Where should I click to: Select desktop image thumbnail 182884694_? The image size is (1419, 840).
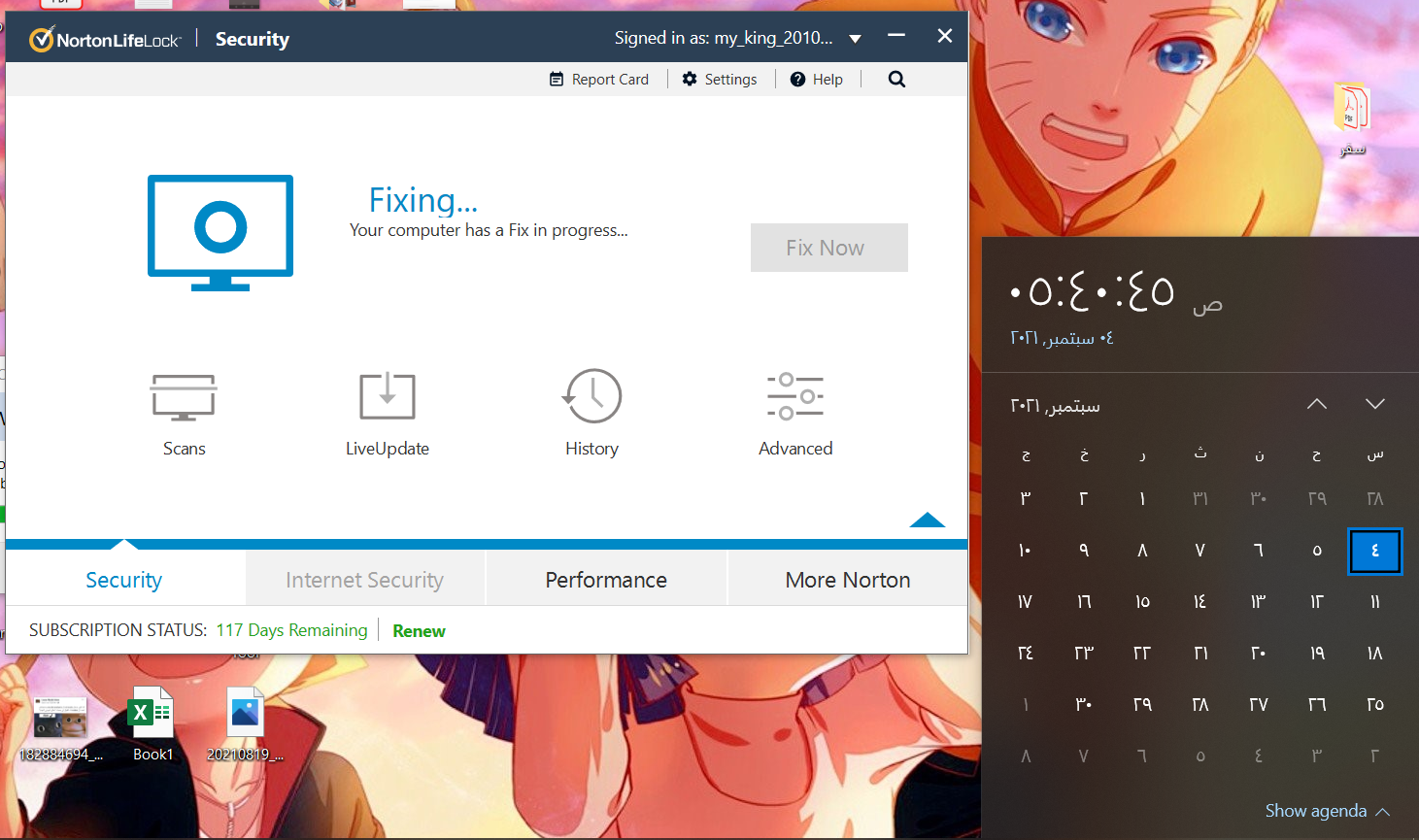pyautogui.click(x=60, y=728)
